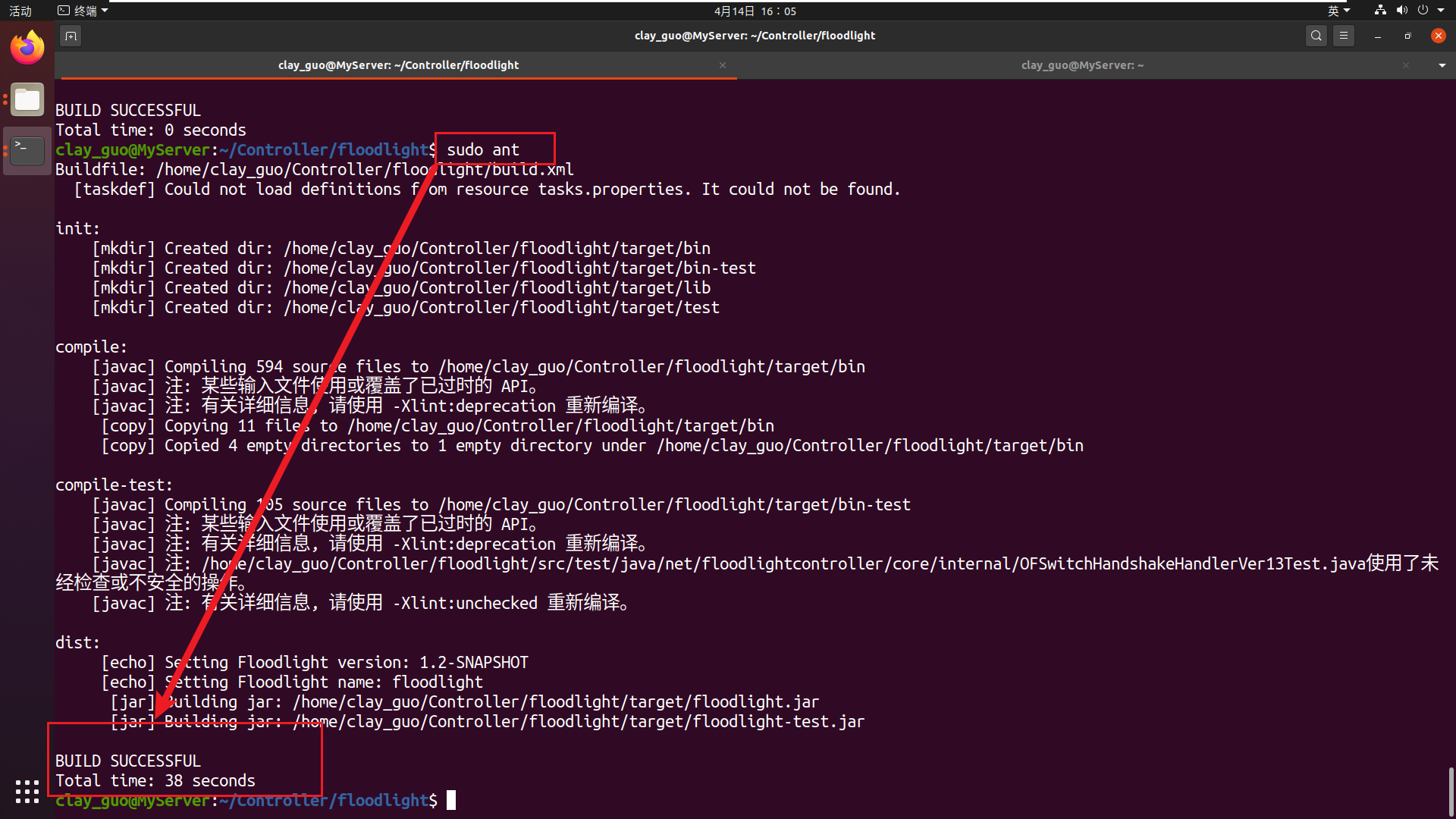Open the Files icon in the dock
Image resolution: width=1456 pixels, height=819 pixels.
[27, 99]
